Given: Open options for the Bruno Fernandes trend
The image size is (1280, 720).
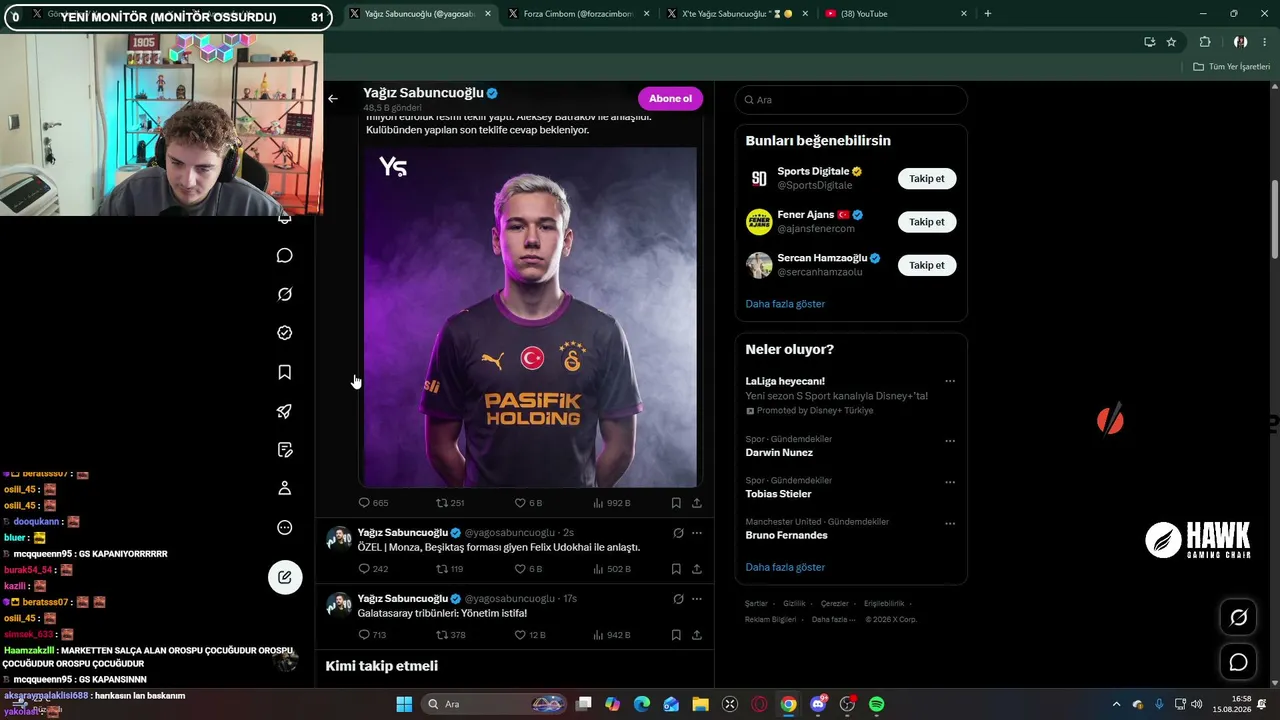Looking at the screenshot, I should tap(950, 523).
